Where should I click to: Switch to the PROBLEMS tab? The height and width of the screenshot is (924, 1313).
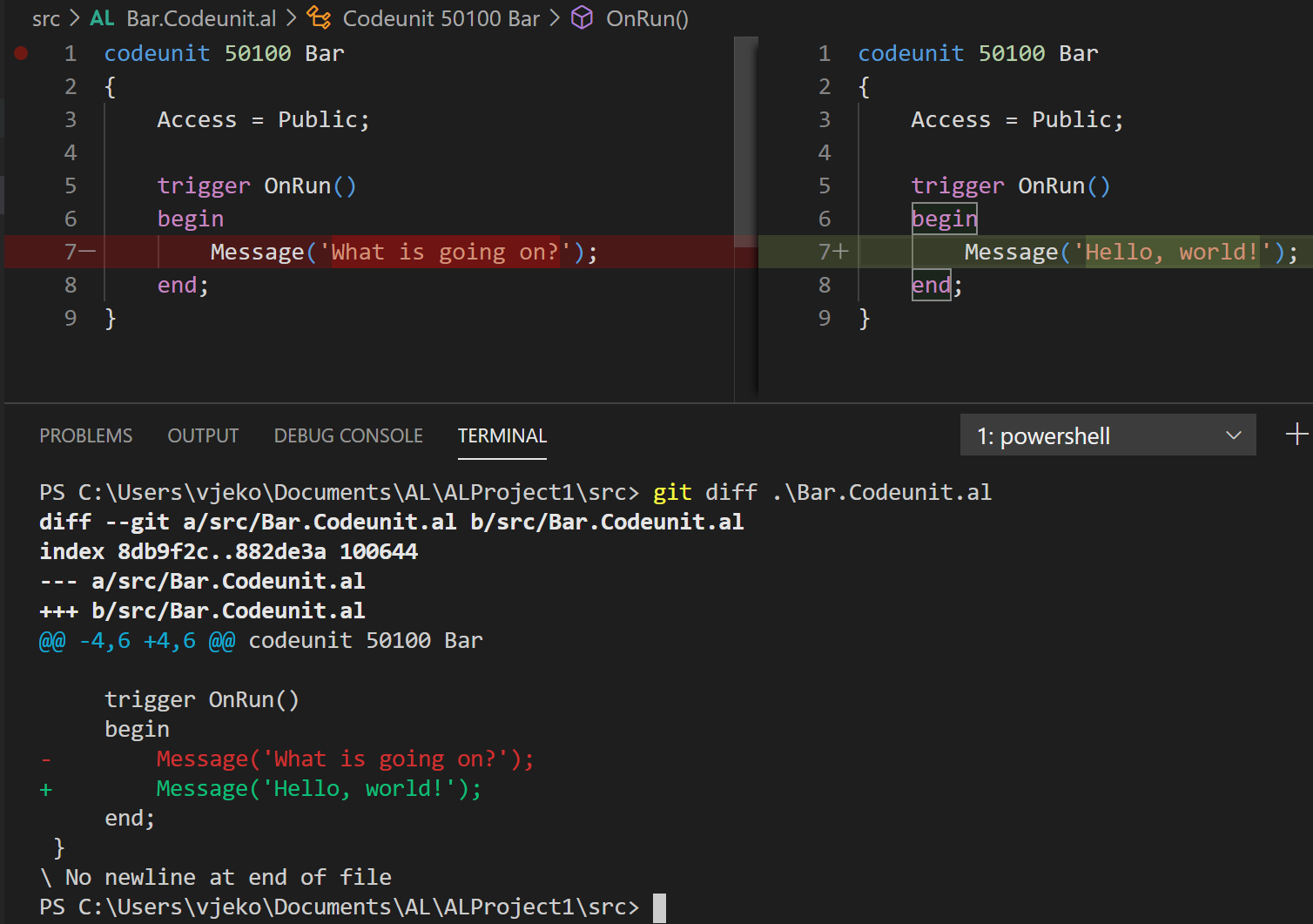[85, 435]
